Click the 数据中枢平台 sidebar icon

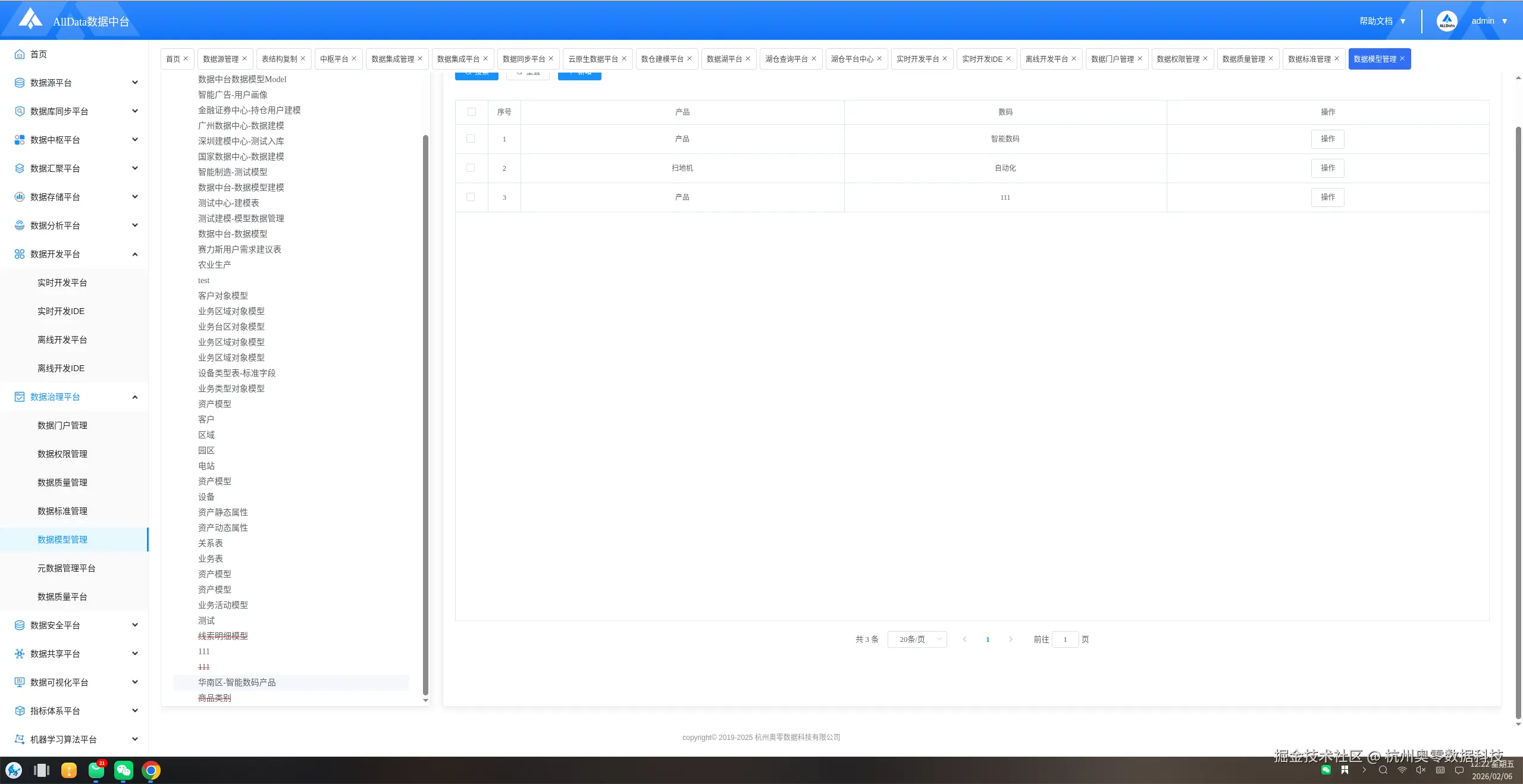(20, 140)
